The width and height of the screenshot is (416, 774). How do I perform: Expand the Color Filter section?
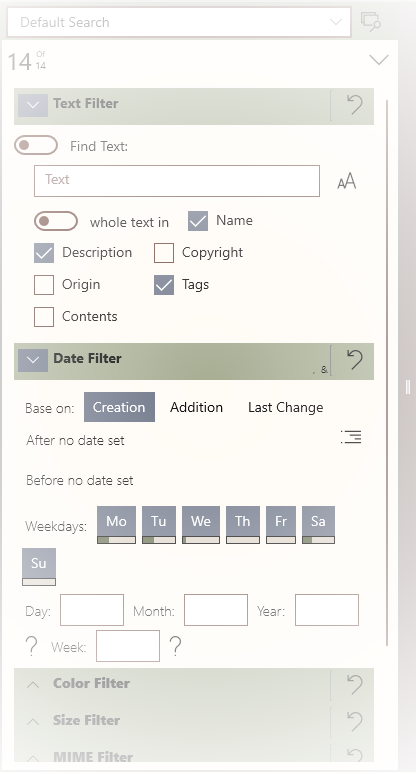point(33,685)
